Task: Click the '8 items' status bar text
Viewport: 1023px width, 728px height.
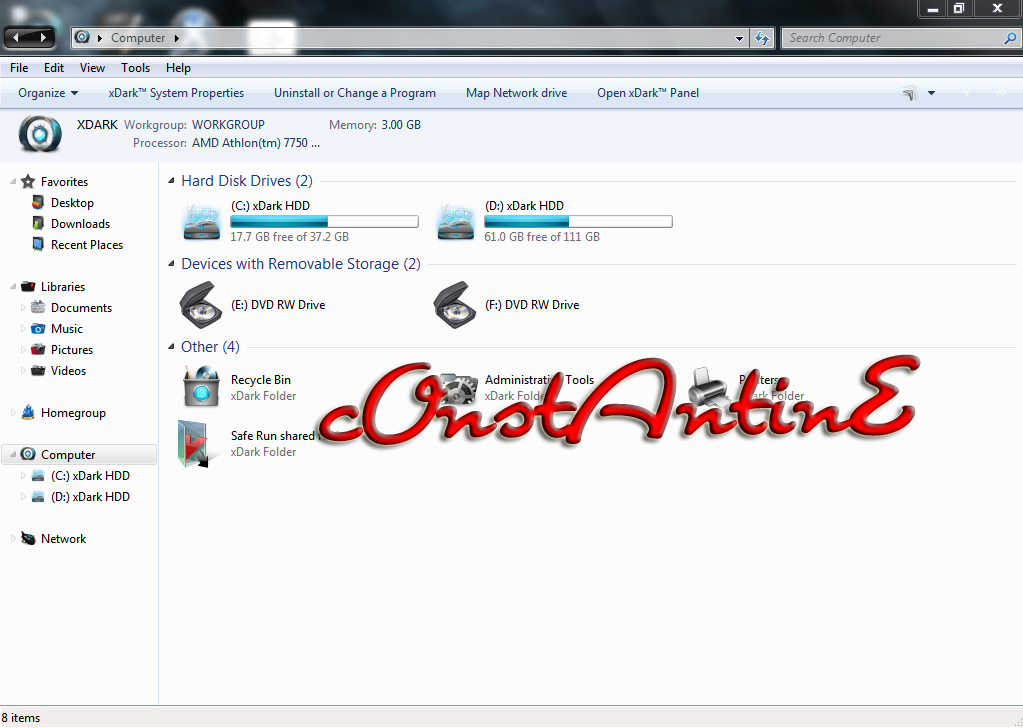Action: click(x=21, y=718)
